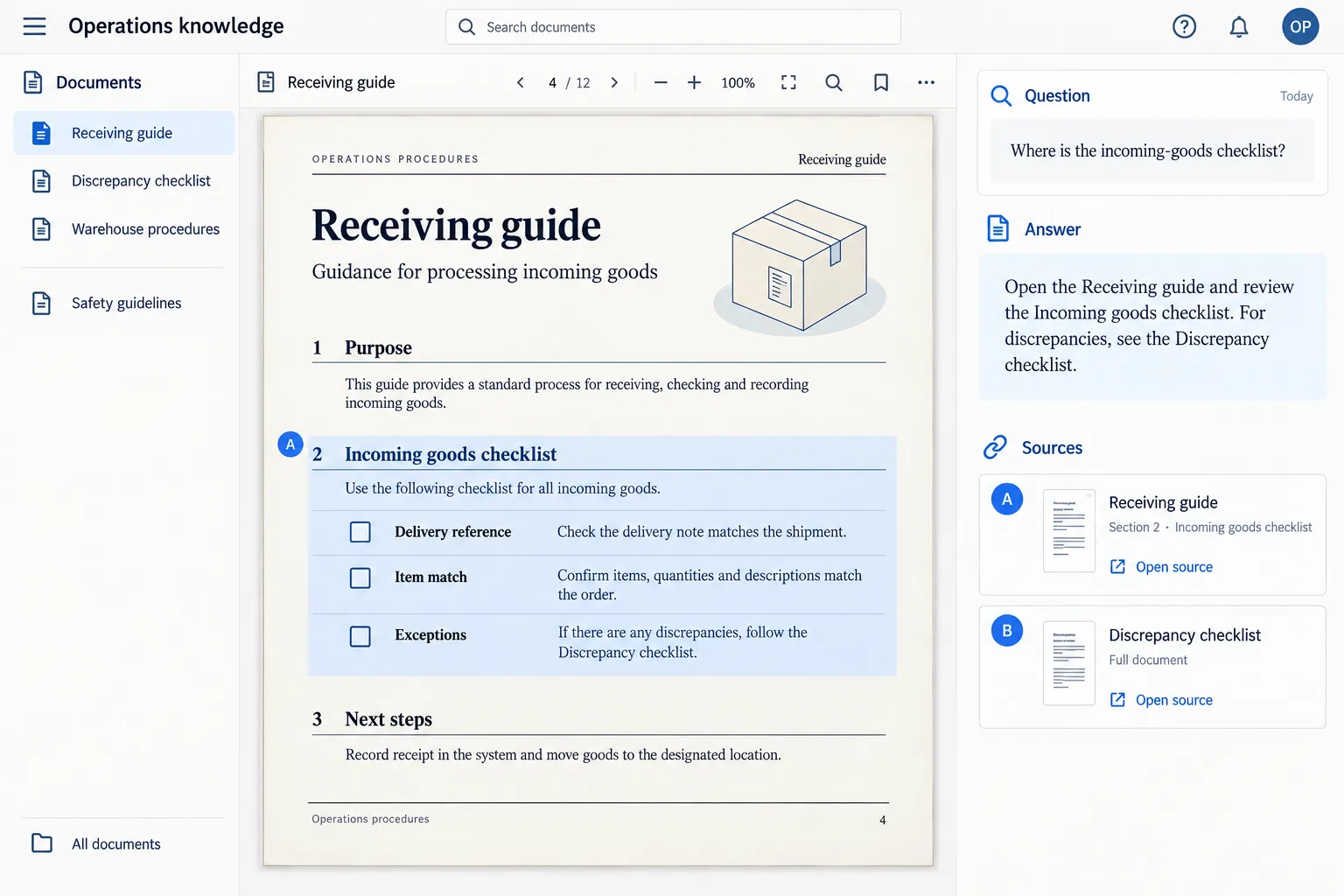Click the question text about incoming-goods checklist
Image resolution: width=1344 pixels, height=896 pixels.
(1147, 150)
